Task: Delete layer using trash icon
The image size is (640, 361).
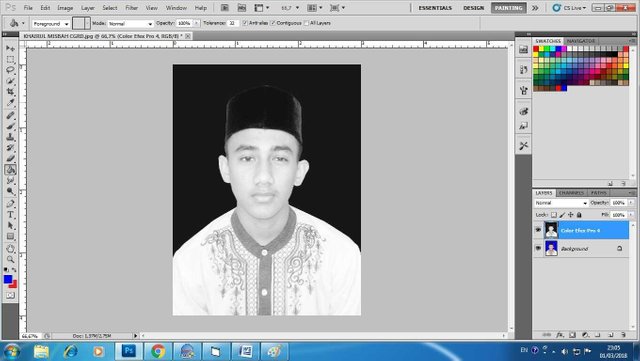Action: [x=623, y=335]
